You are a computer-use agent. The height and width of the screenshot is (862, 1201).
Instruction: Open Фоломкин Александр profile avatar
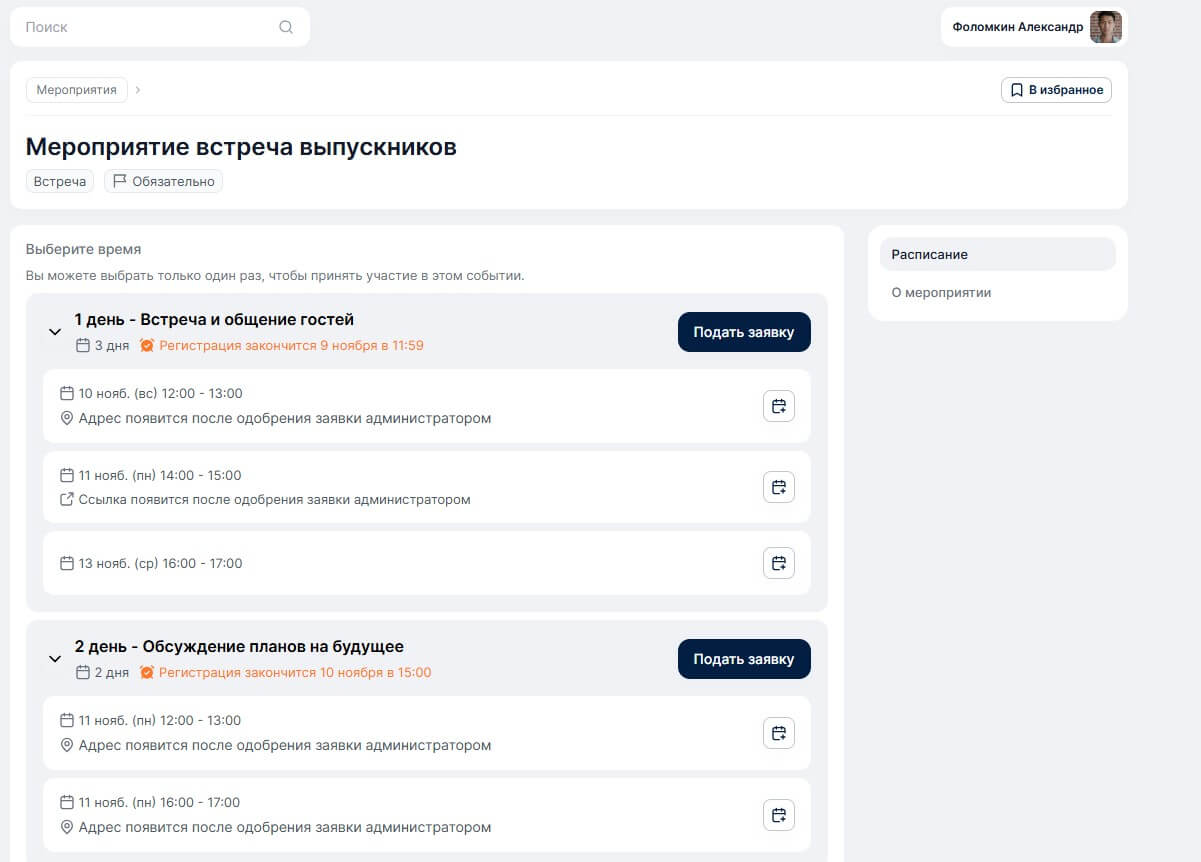tap(1105, 27)
